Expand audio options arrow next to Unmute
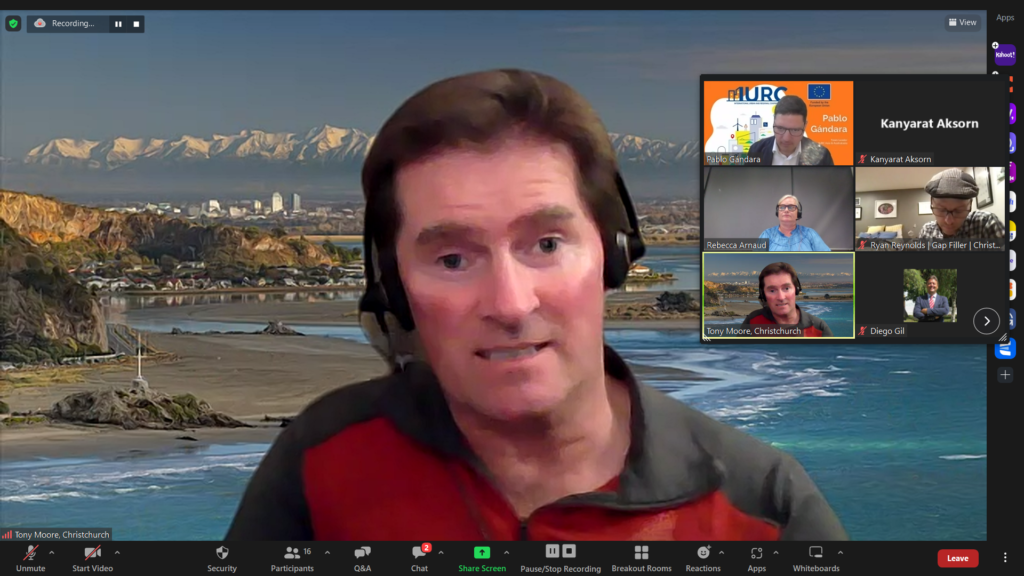1024x576 pixels. (x=54, y=552)
